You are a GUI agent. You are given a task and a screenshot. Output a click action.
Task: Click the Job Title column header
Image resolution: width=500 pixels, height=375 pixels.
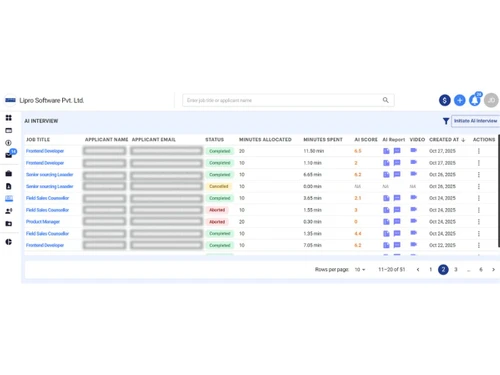click(38, 140)
